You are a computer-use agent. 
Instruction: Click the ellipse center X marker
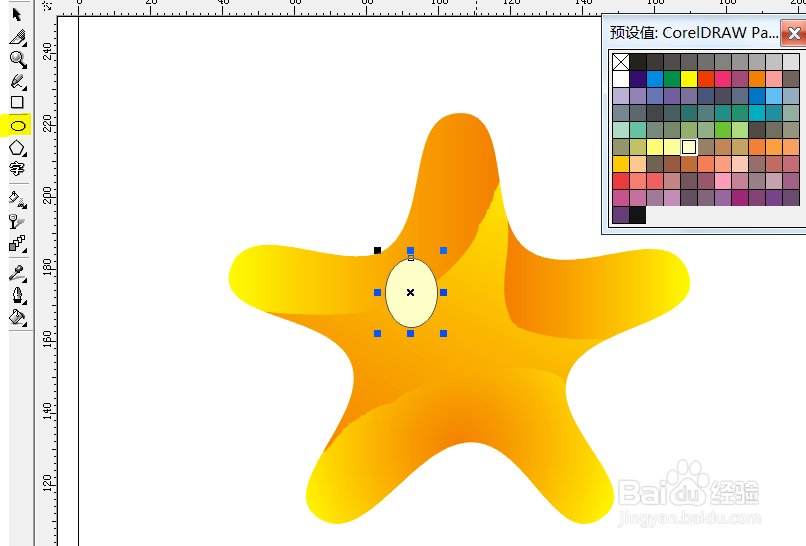[410, 293]
